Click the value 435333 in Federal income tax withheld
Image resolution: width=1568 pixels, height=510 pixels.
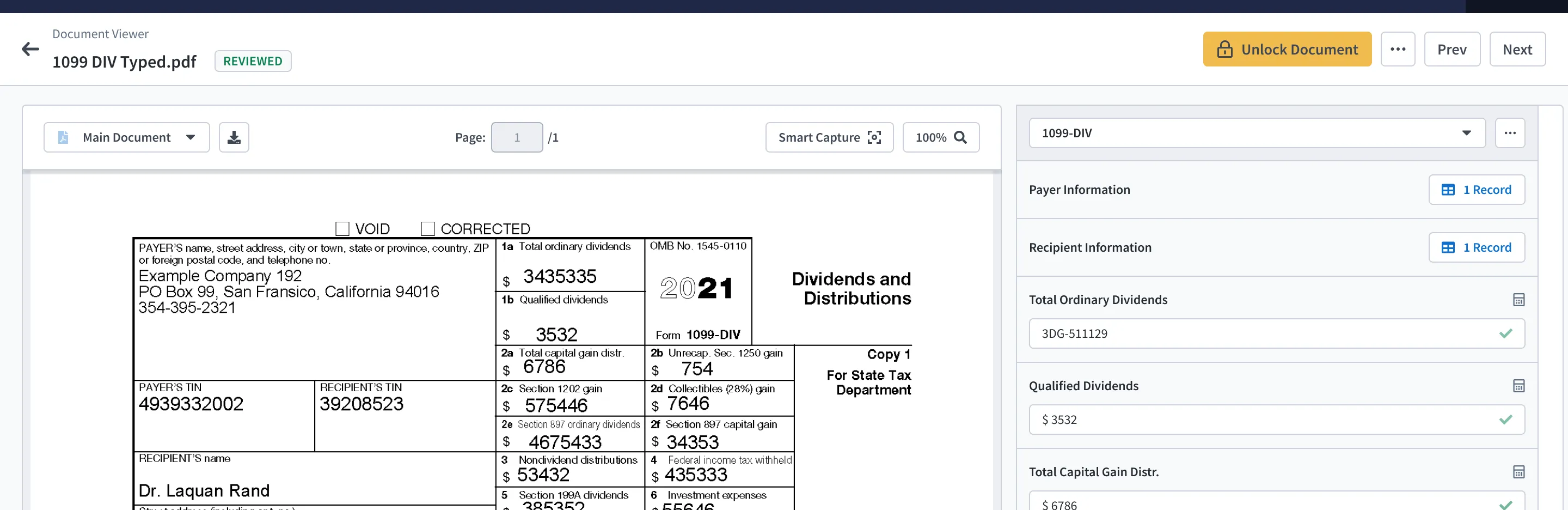point(696,475)
